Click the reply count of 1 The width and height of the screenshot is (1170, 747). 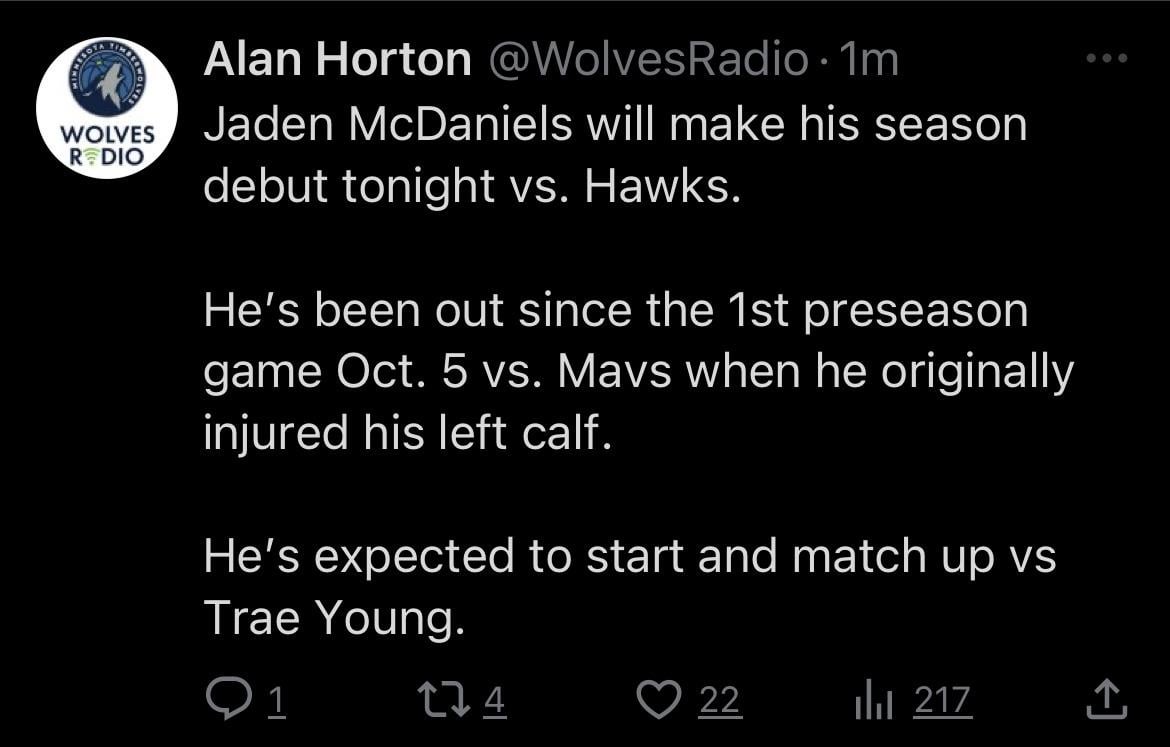point(275,700)
